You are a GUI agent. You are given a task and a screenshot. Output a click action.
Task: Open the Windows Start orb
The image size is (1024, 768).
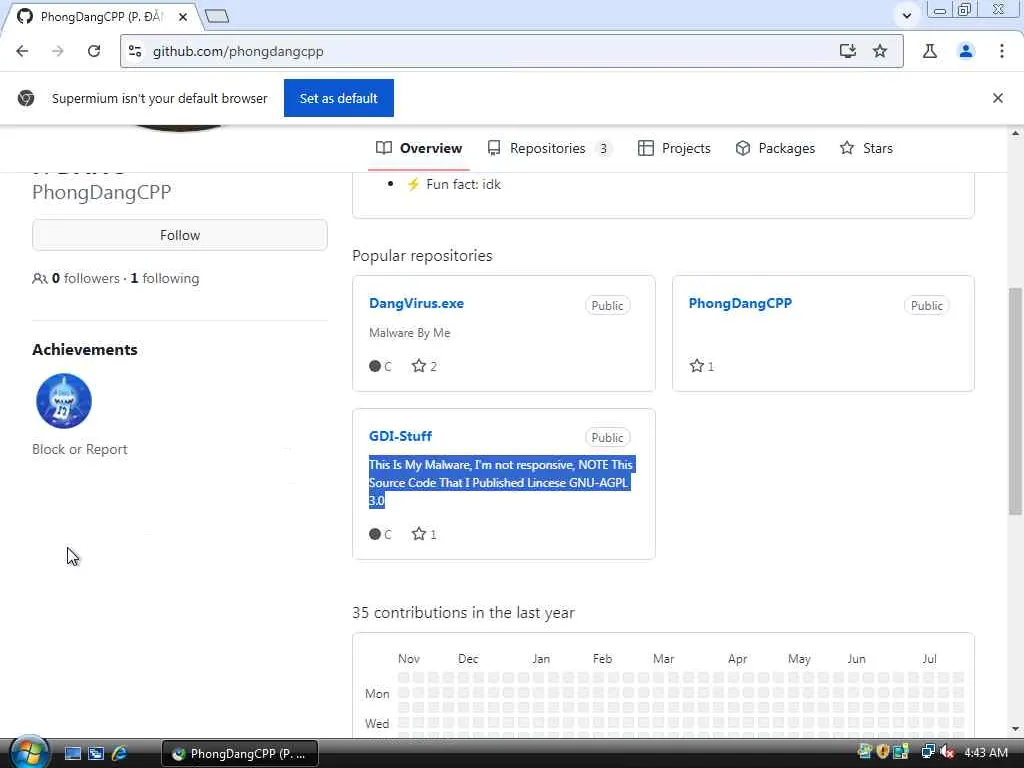pyautogui.click(x=29, y=752)
